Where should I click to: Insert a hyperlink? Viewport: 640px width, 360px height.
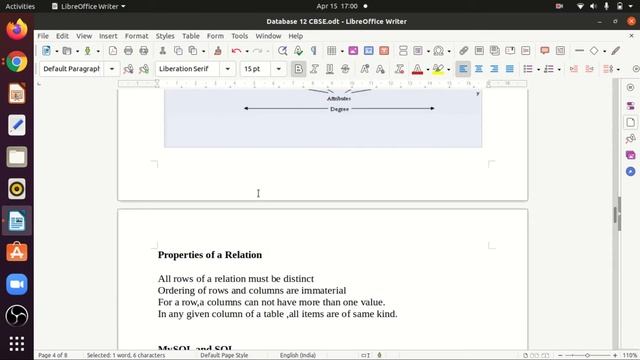(x=463, y=51)
